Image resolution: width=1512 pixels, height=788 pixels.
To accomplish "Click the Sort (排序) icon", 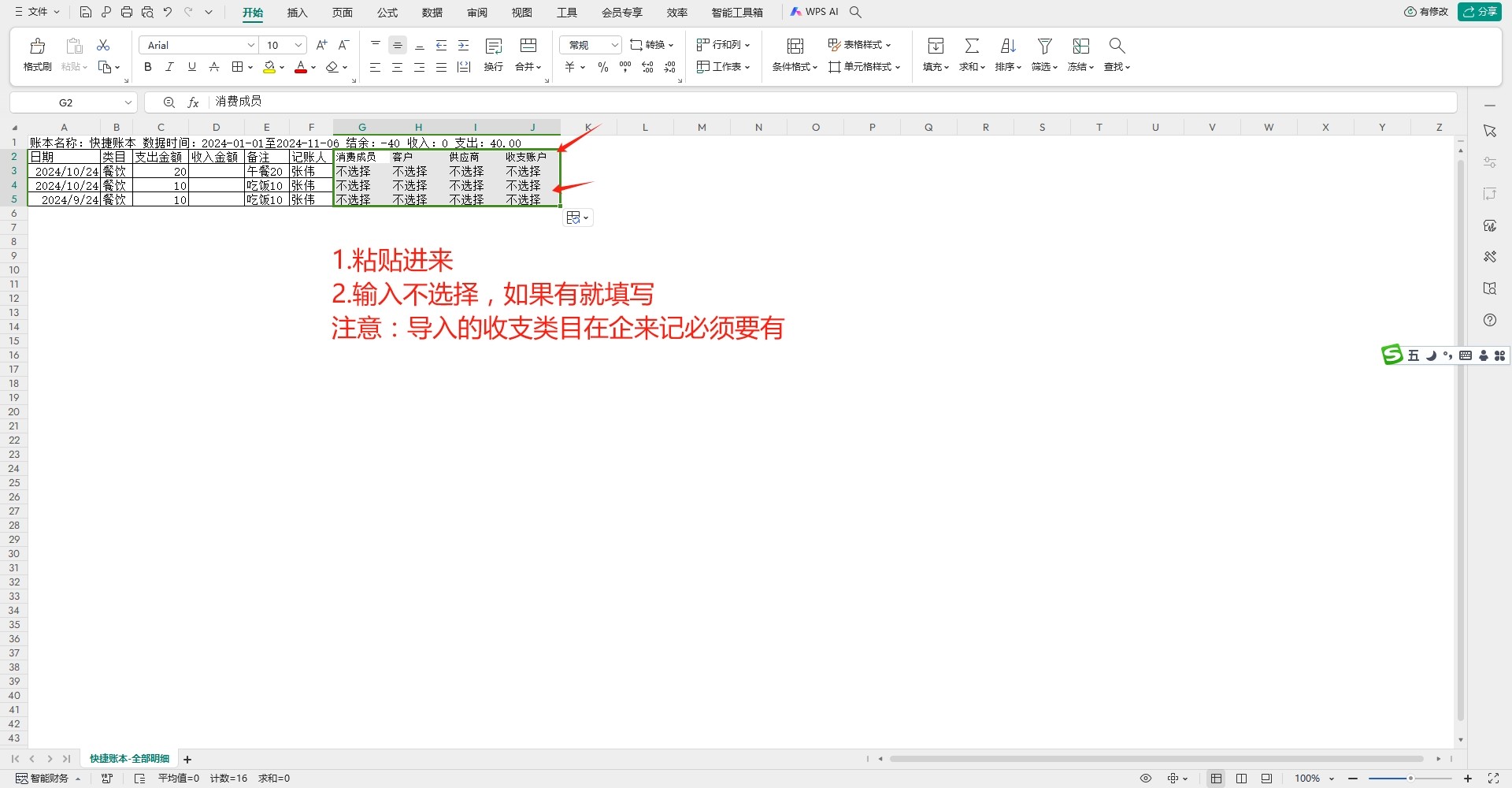I will click(1008, 46).
